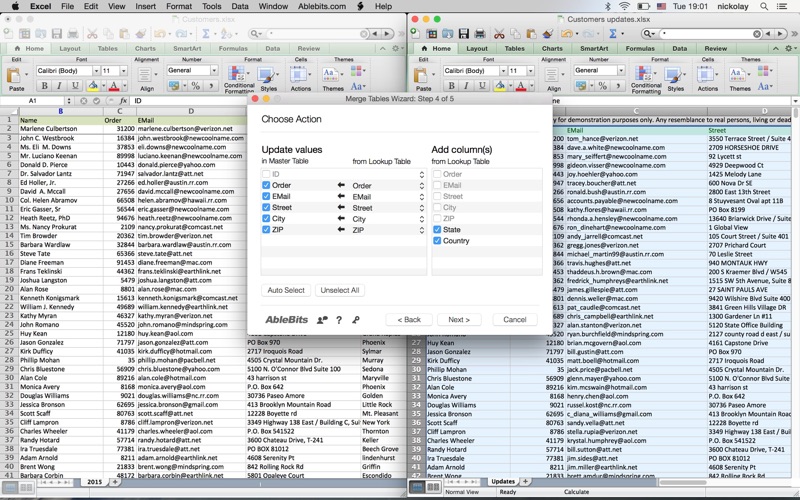Uncheck the Country add column checkbox
Screen dimensions: 800x500
coord(437,241)
